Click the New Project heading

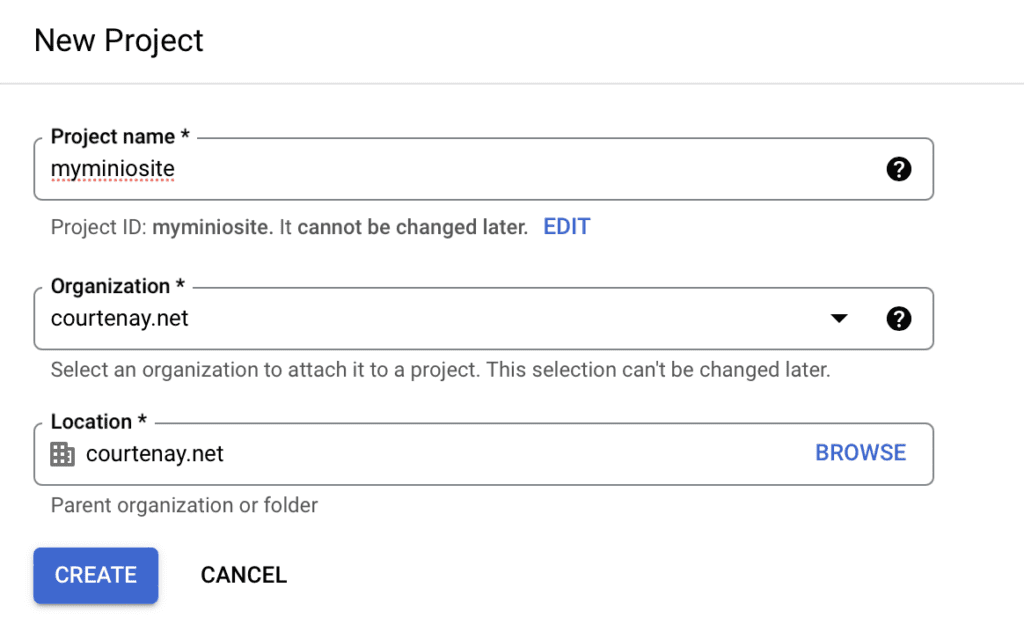118,40
